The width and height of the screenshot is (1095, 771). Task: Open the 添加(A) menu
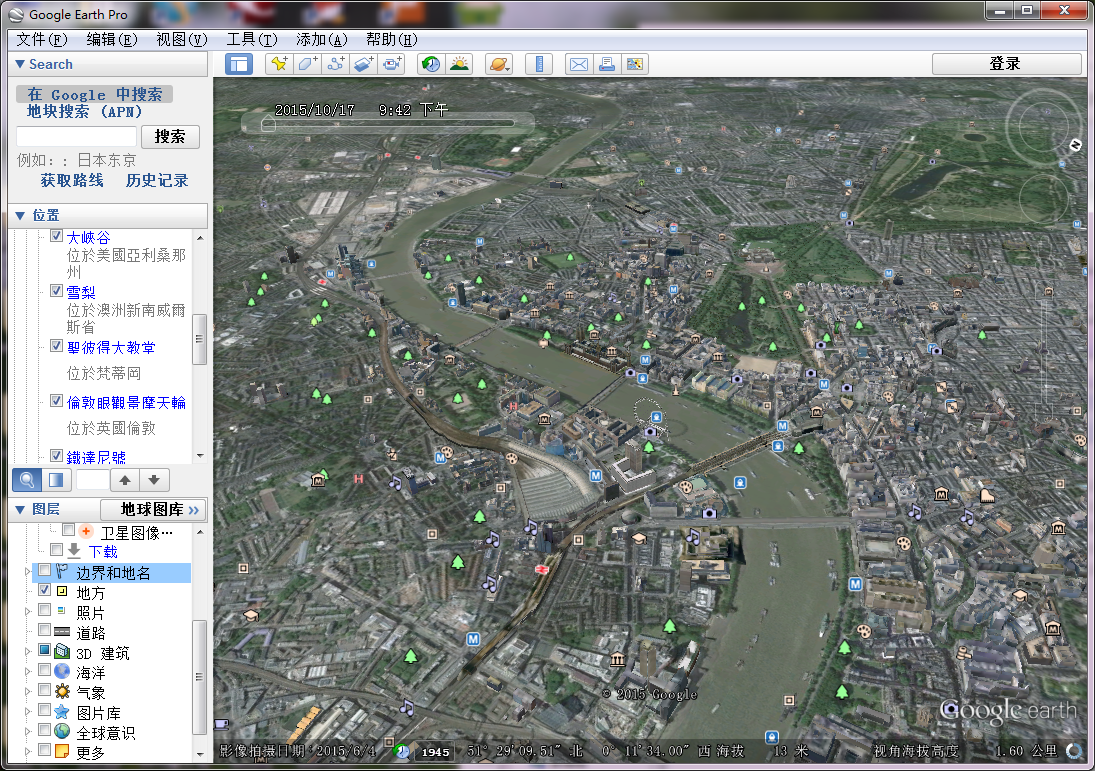(321, 40)
